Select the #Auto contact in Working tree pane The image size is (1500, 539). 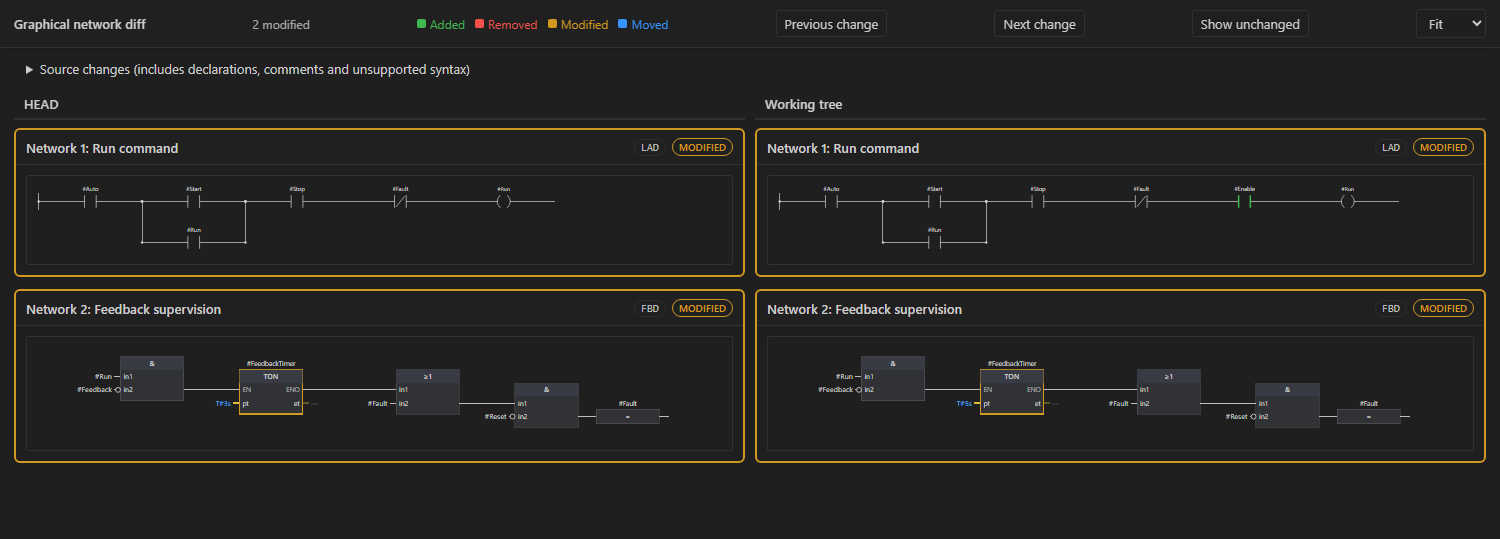coord(831,201)
